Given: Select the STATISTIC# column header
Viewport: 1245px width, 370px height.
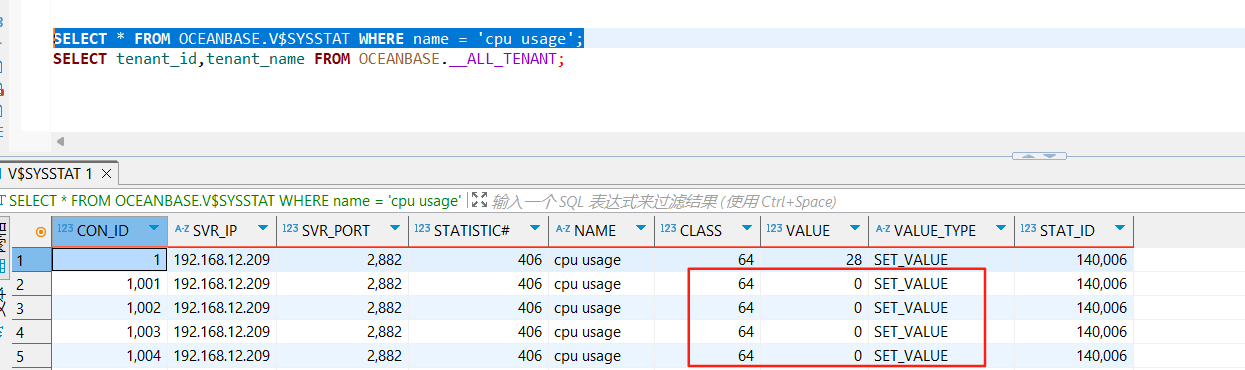Looking at the screenshot, I should (x=479, y=230).
